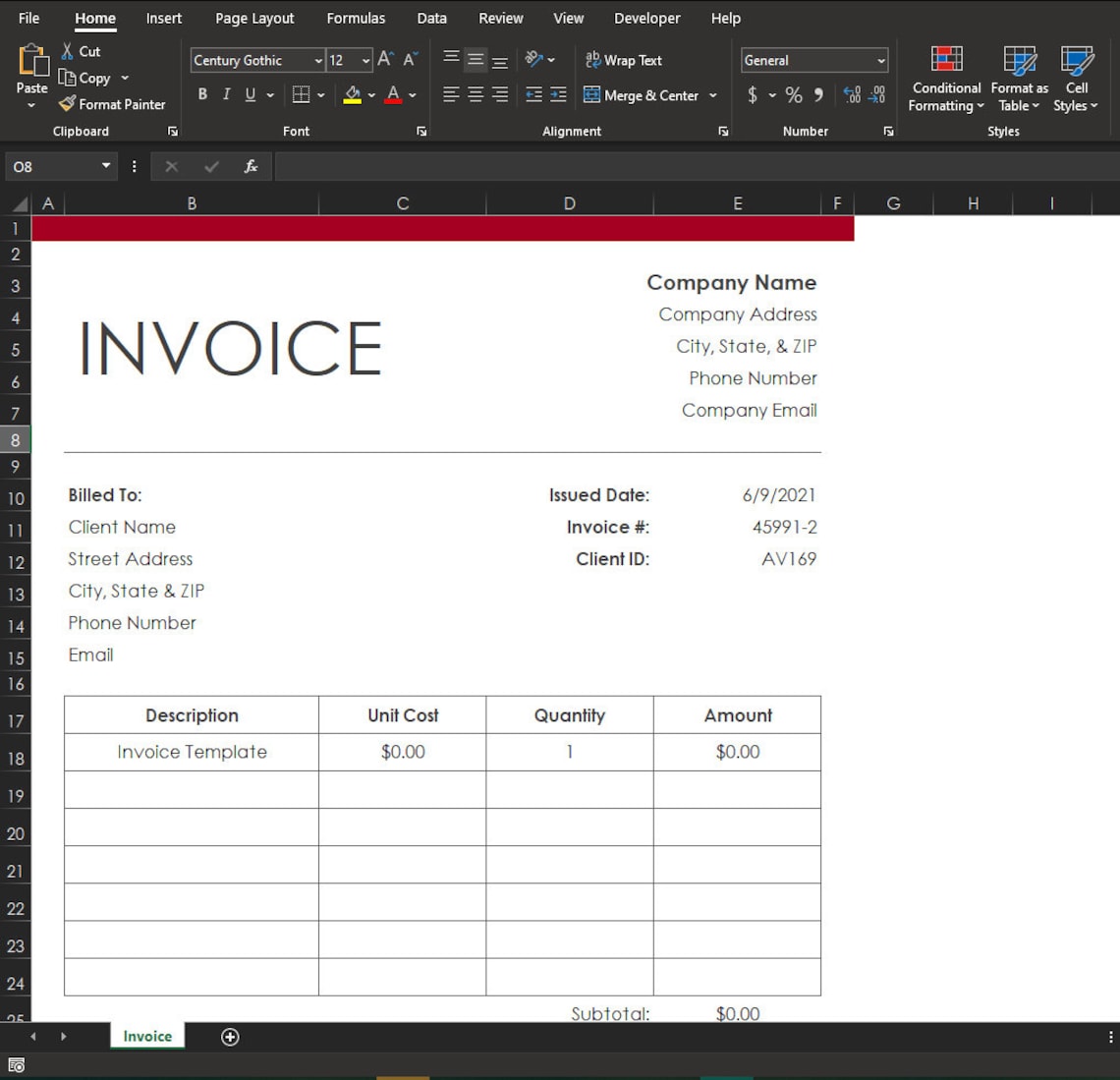
Task: Open the font name dropdown Century Gothic
Action: [318, 61]
